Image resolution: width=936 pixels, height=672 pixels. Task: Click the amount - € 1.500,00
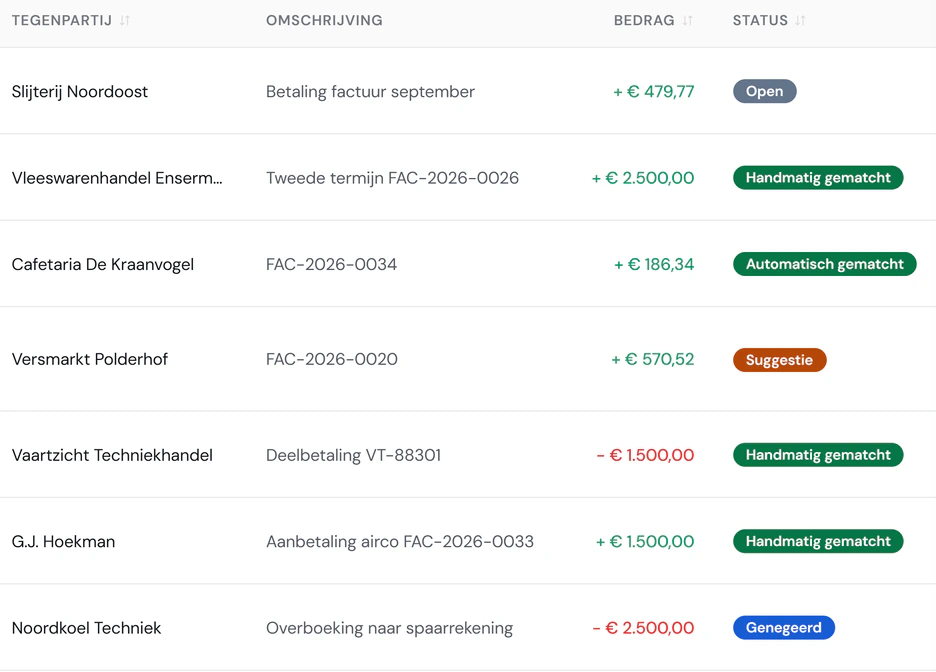point(645,455)
